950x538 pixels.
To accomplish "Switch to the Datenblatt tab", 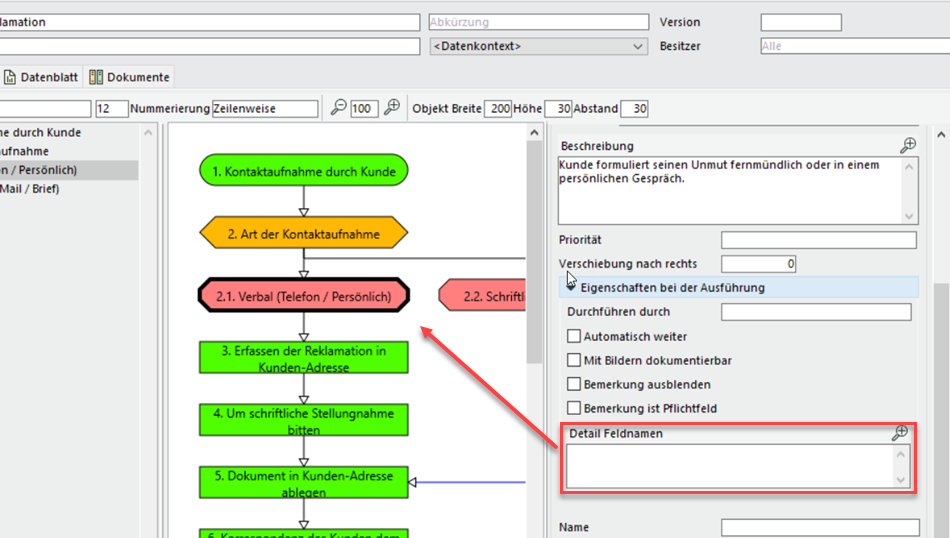I will coord(42,77).
